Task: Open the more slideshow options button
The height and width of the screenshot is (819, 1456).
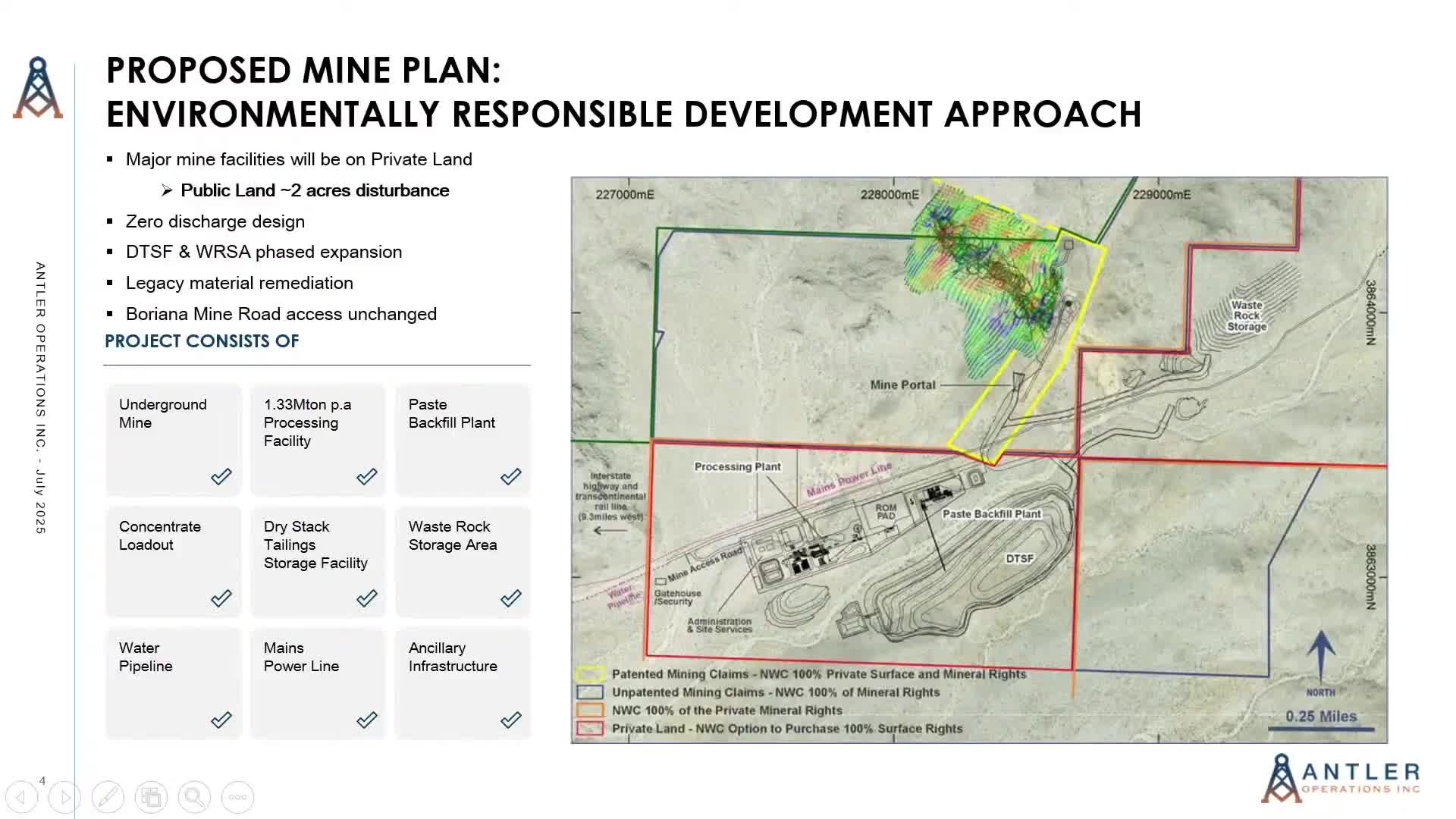Action: tap(237, 797)
